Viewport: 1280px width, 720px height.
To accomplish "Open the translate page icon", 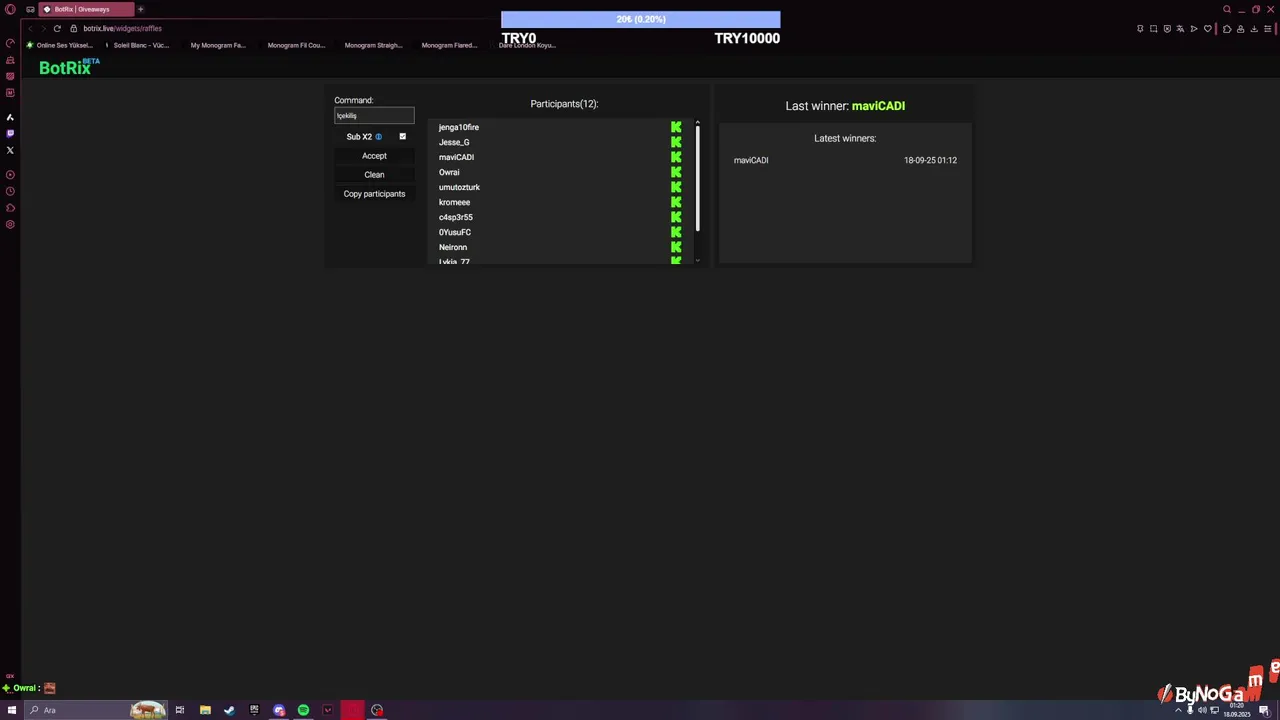I will point(1180,28).
